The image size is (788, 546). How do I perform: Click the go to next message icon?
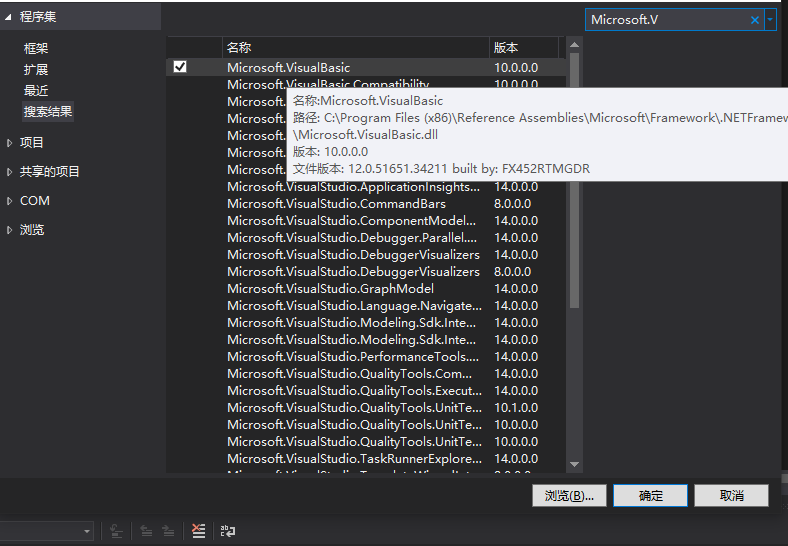168,531
